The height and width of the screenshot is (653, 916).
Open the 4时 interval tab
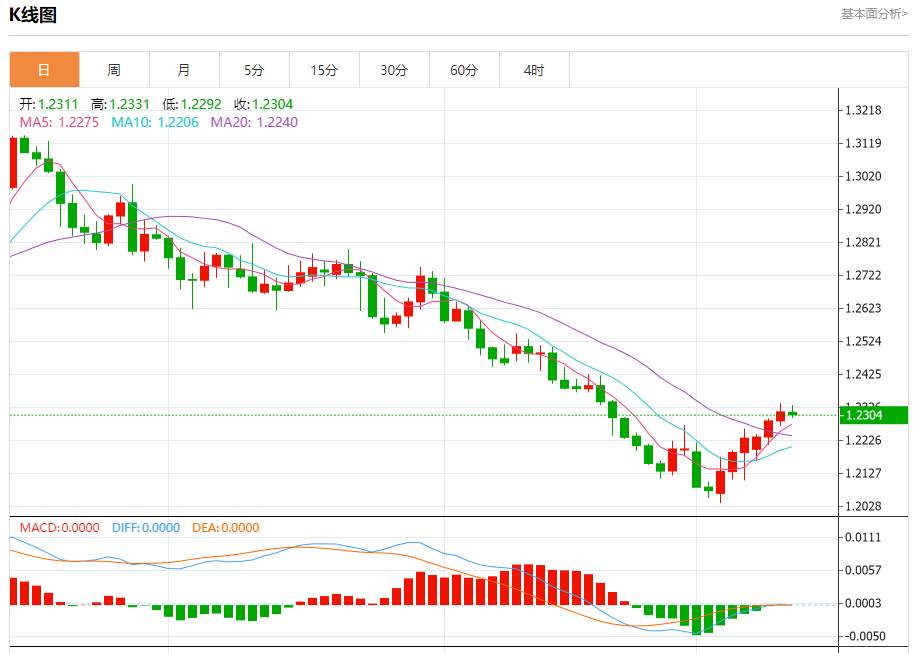535,70
